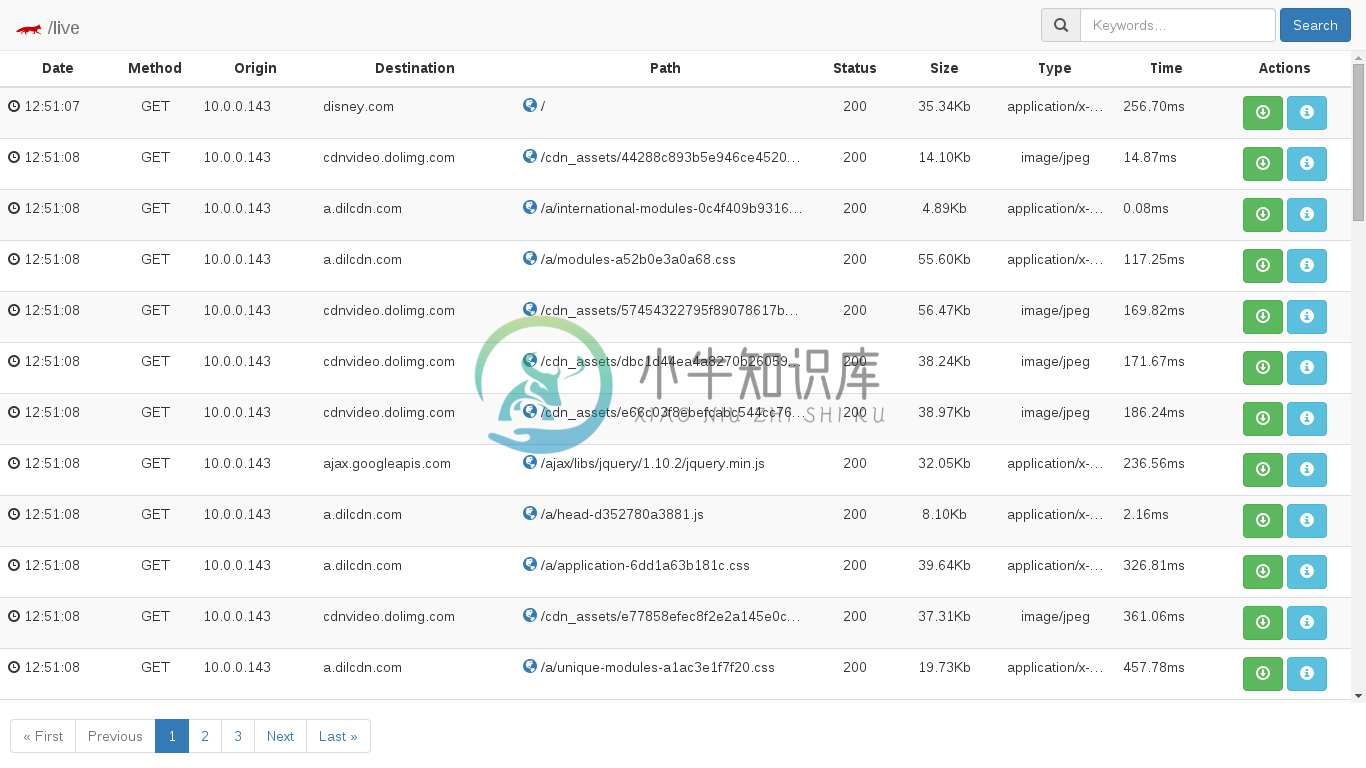View info for head-d352780a3881.js row
The height and width of the screenshot is (768, 1366).
(1307, 521)
